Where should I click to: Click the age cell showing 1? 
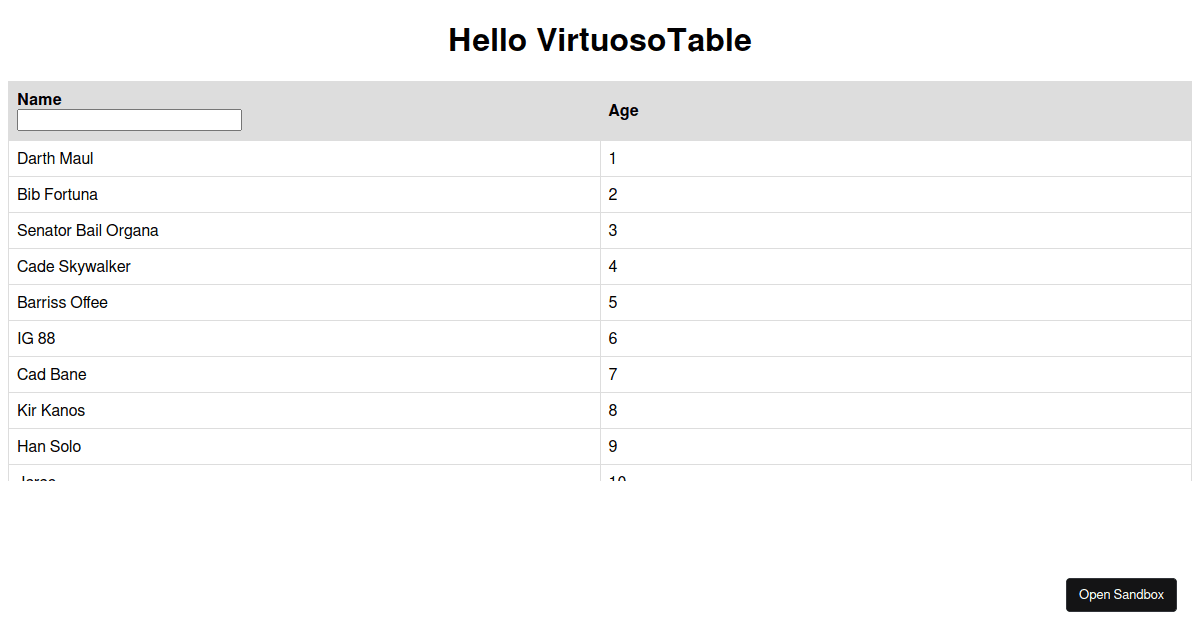pos(612,158)
